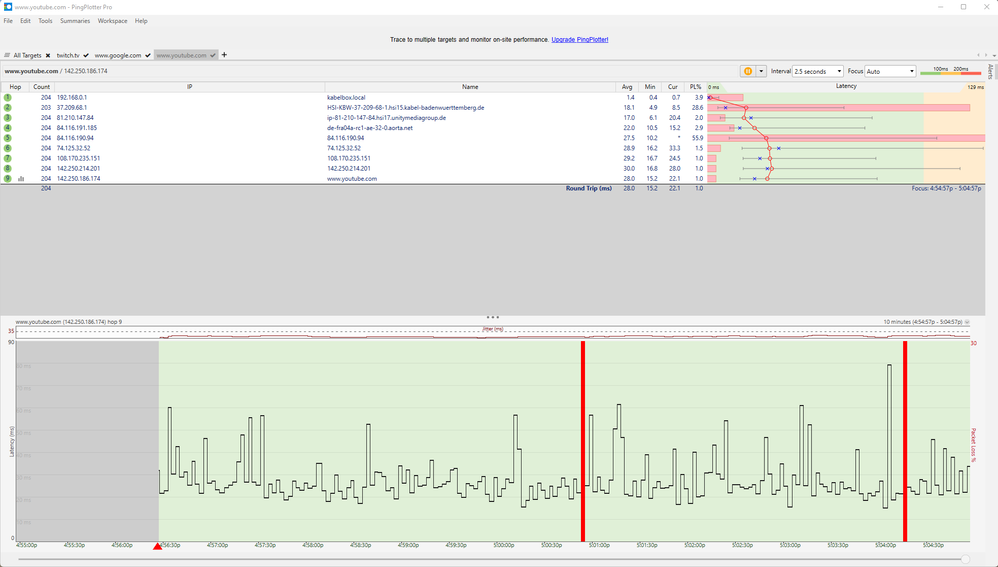Select the hop 5 green circle icon
998x567 pixels.
pyautogui.click(x=8, y=138)
